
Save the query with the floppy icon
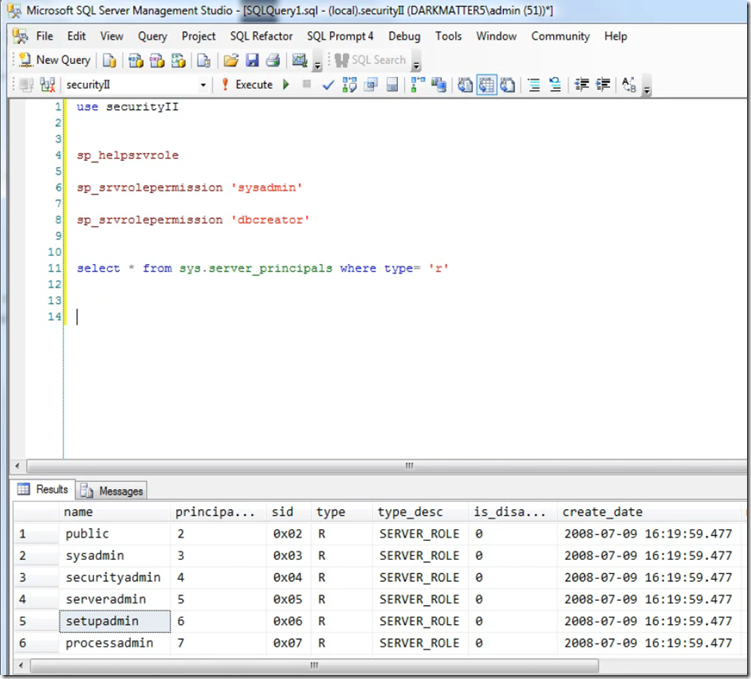click(252, 60)
